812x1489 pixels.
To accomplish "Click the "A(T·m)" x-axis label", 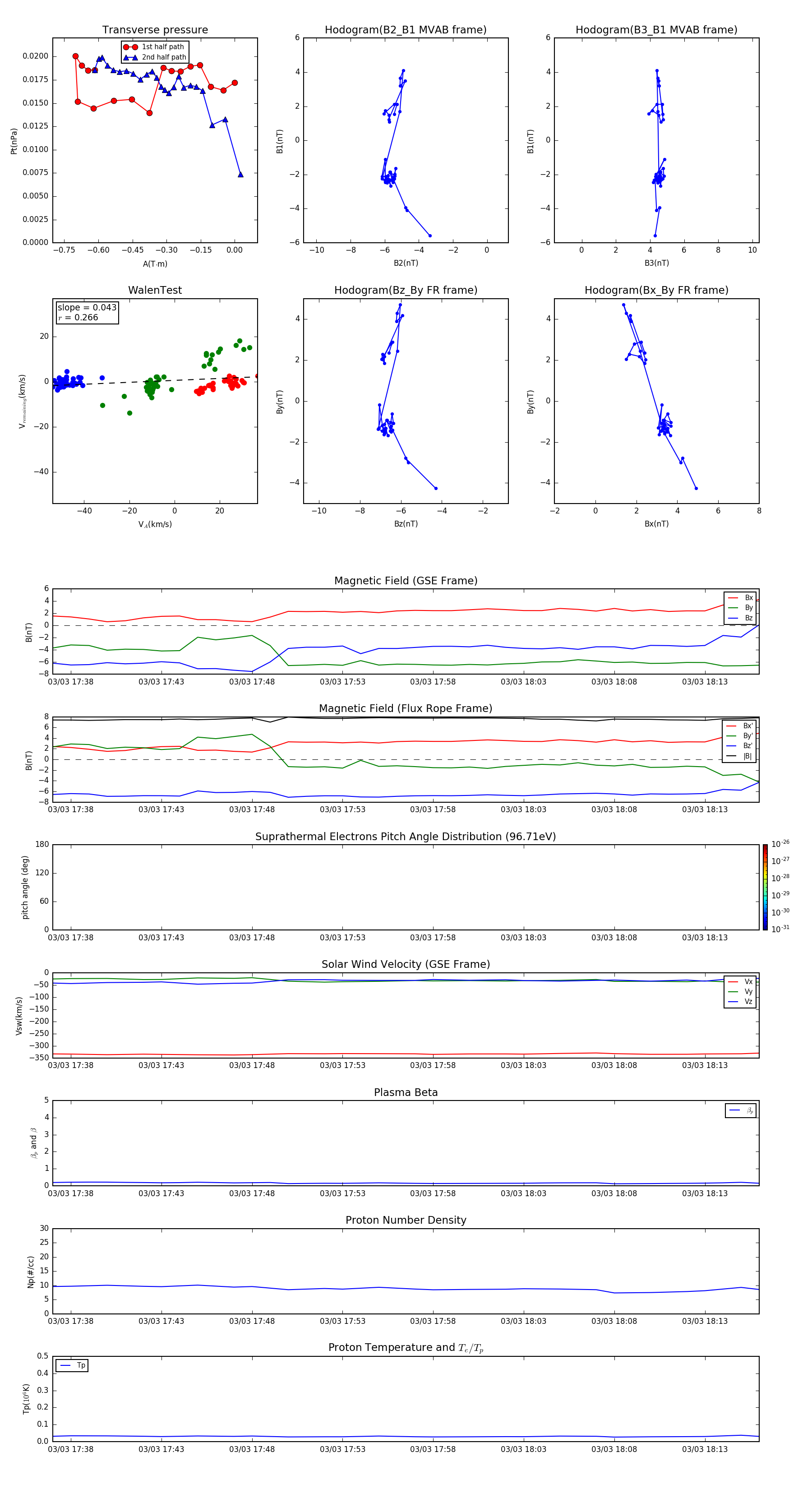I will [155, 264].
